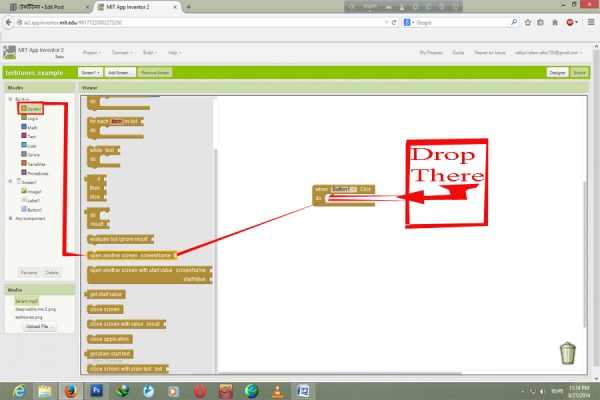The height and width of the screenshot is (400, 600).
Task: Switch to Designer view
Action: point(557,72)
